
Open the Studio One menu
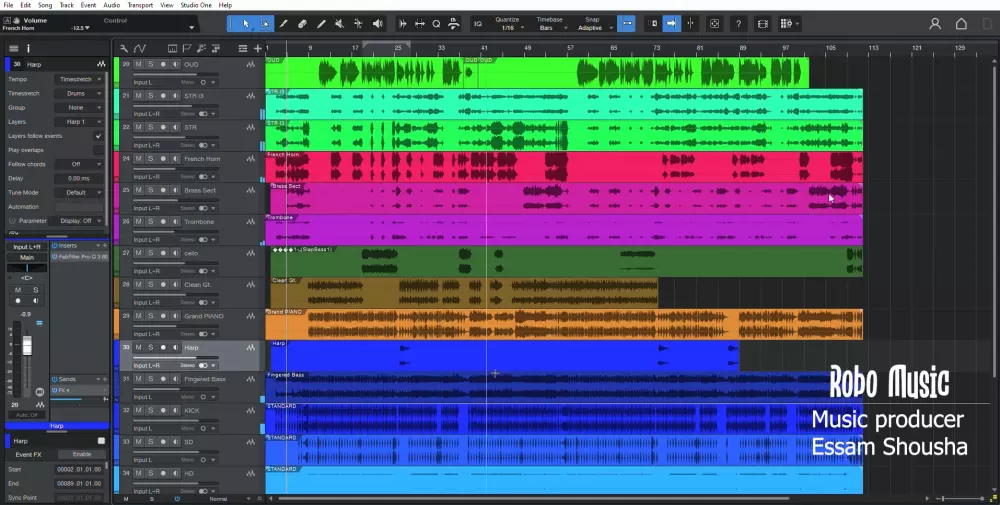pyautogui.click(x=196, y=4)
